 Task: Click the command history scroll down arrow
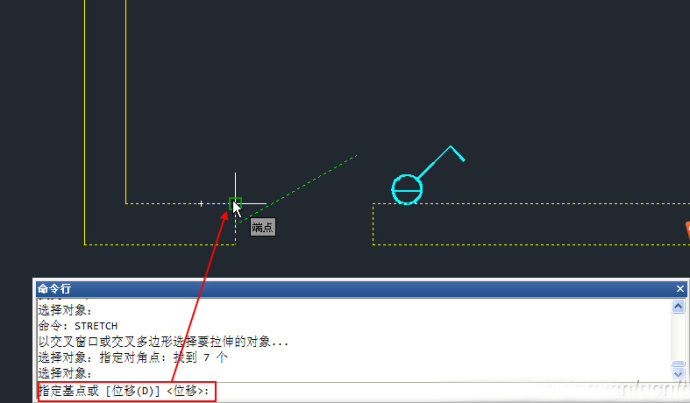pos(678,374)
